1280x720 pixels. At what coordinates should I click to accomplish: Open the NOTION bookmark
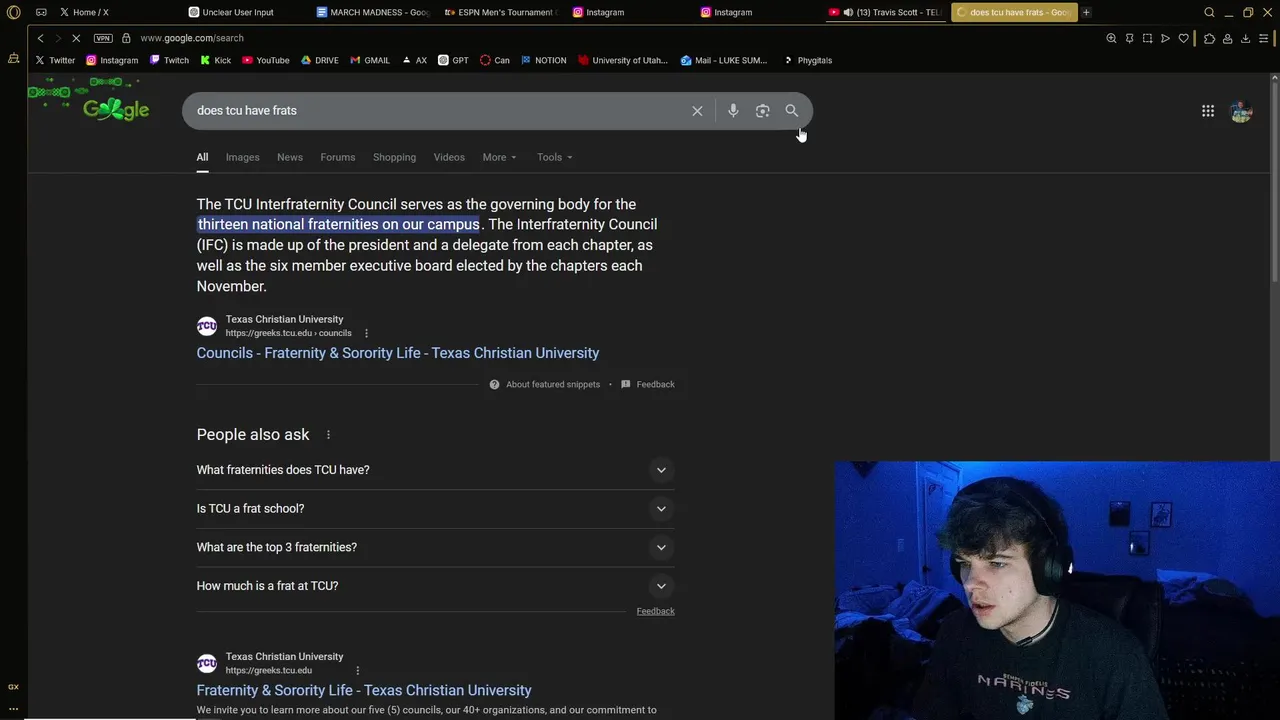coord(543,60)
